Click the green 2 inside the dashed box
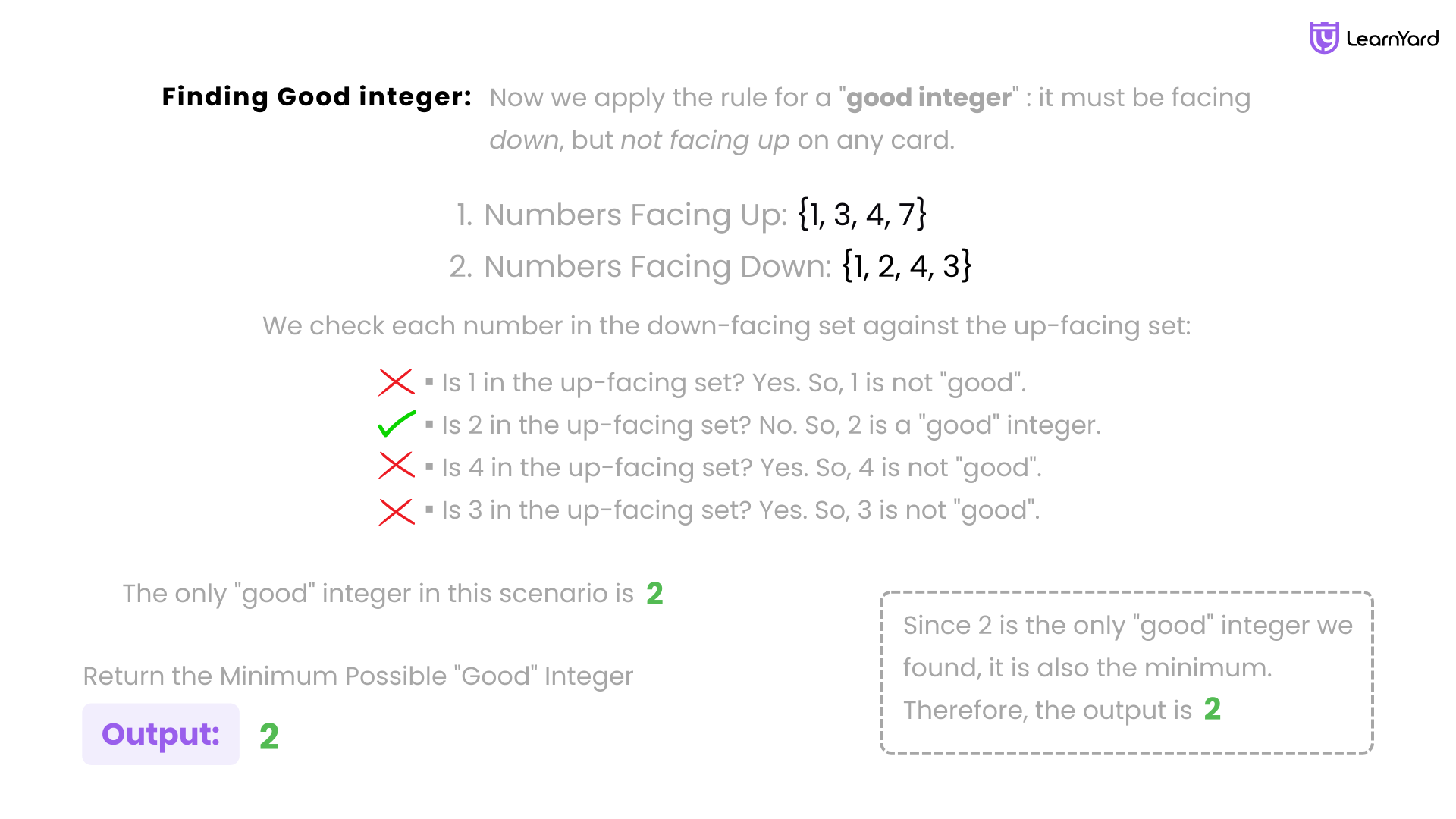 (x=1213, y=710)
